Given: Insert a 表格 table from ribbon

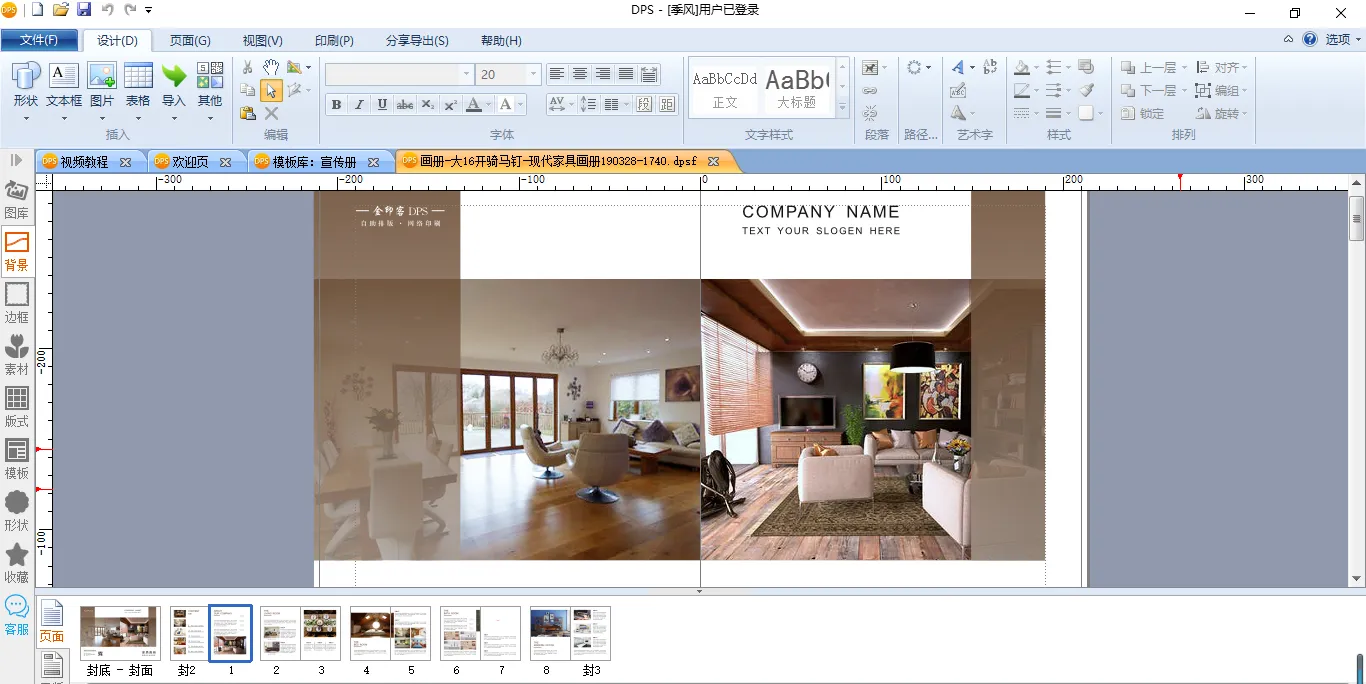Looking at the screenshot, I should click(138, 85).
